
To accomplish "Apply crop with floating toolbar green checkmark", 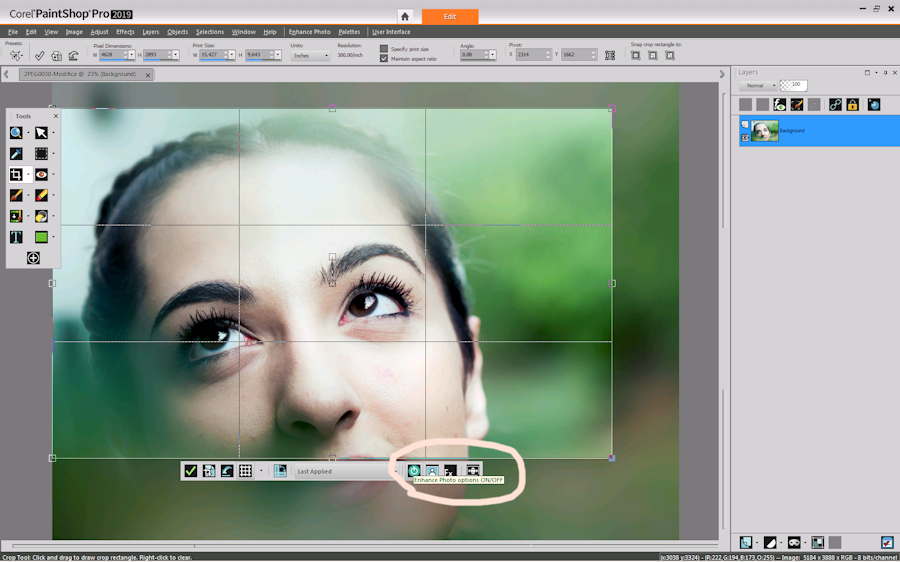I will 190,471.
